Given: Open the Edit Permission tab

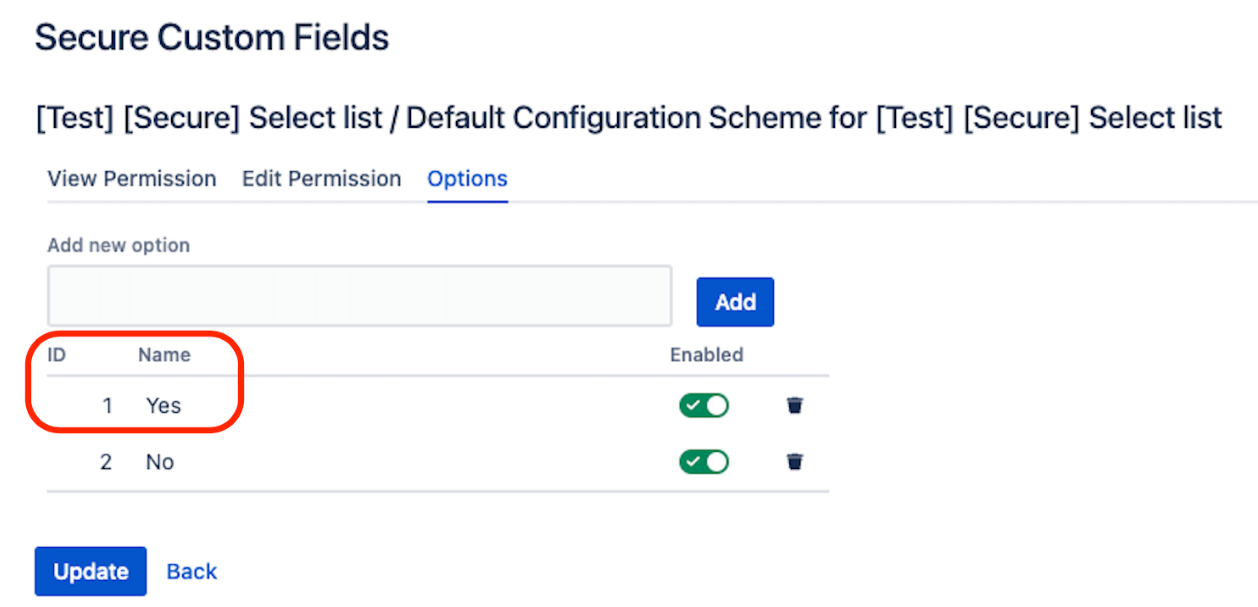Looking at the screenshot, I should point(321,179).
